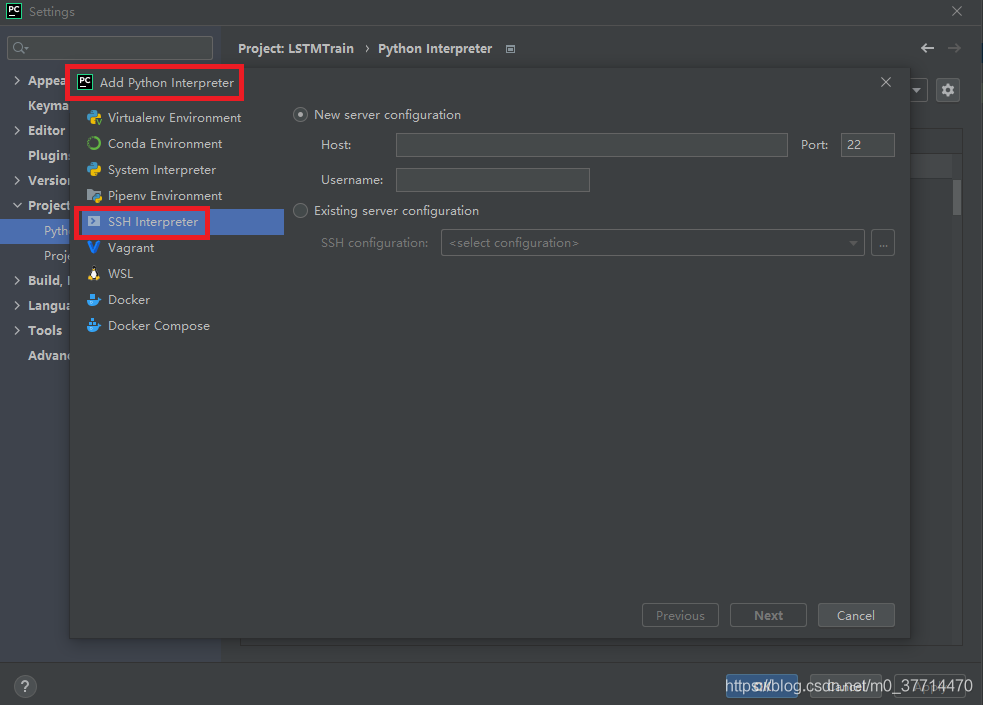Click the Docker whale icon
Viewport: 983px width, 705px height.
coord(94,300)
